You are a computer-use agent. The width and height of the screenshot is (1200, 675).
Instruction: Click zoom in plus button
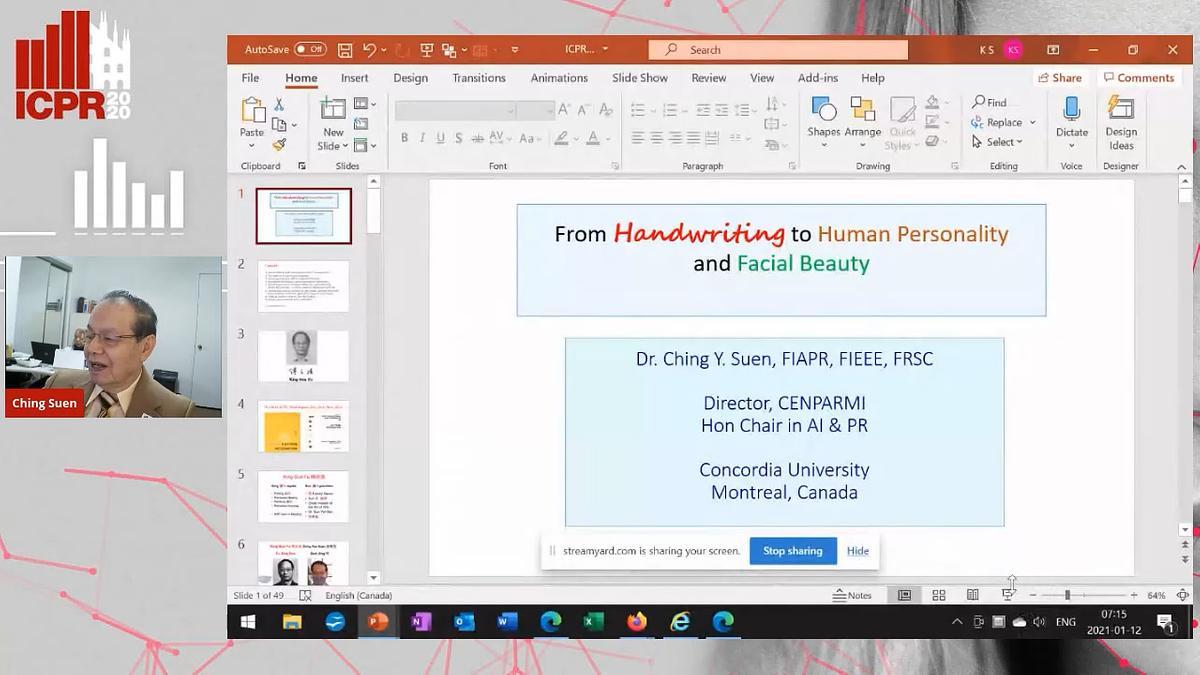tap(1134, 595)
